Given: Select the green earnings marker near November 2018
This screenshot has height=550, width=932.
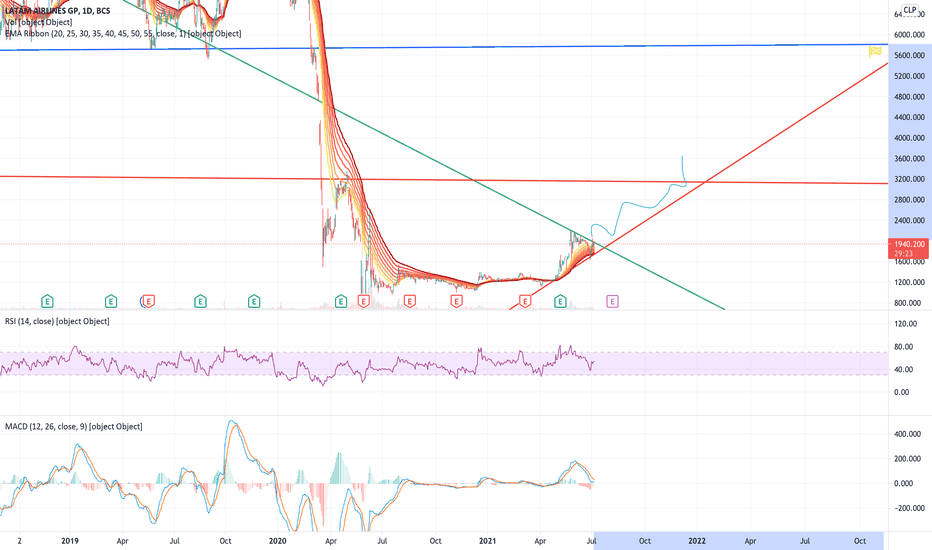Looking at the screenshot, I should click(x=47, y=301).
